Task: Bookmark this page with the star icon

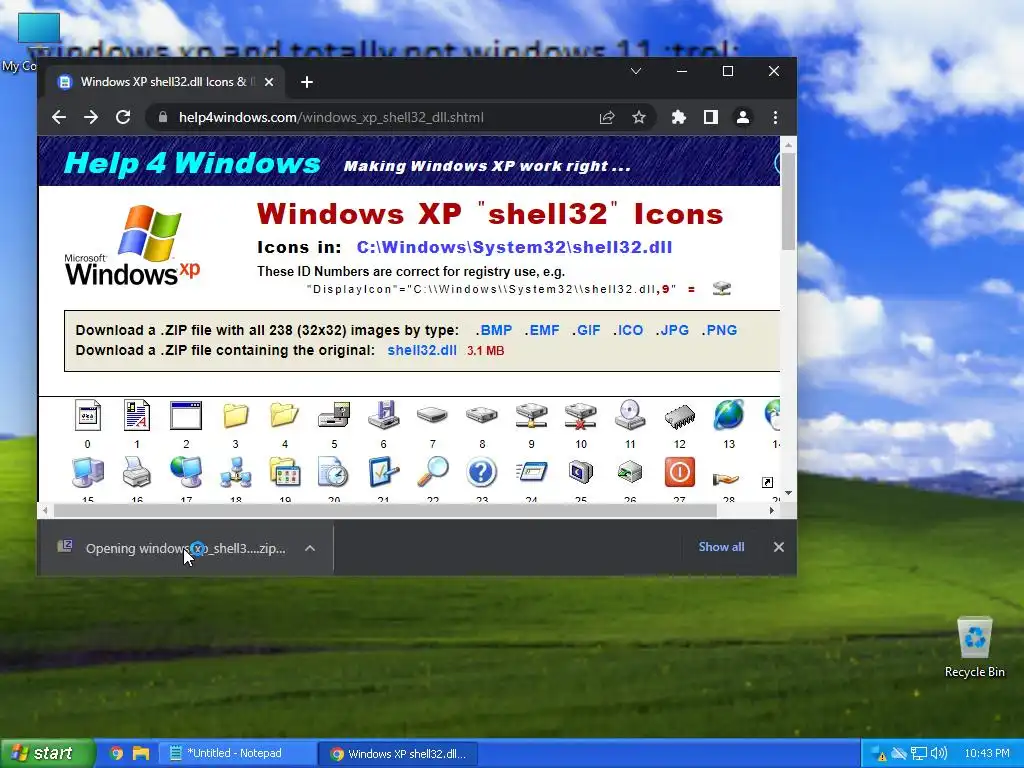Action: pos(639,118)
